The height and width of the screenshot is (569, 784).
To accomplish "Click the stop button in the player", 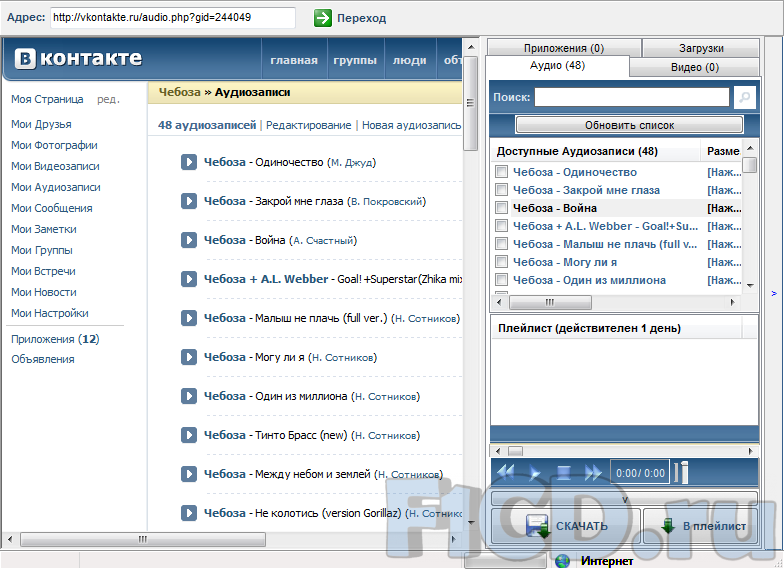I will click(x=564, y=472).
